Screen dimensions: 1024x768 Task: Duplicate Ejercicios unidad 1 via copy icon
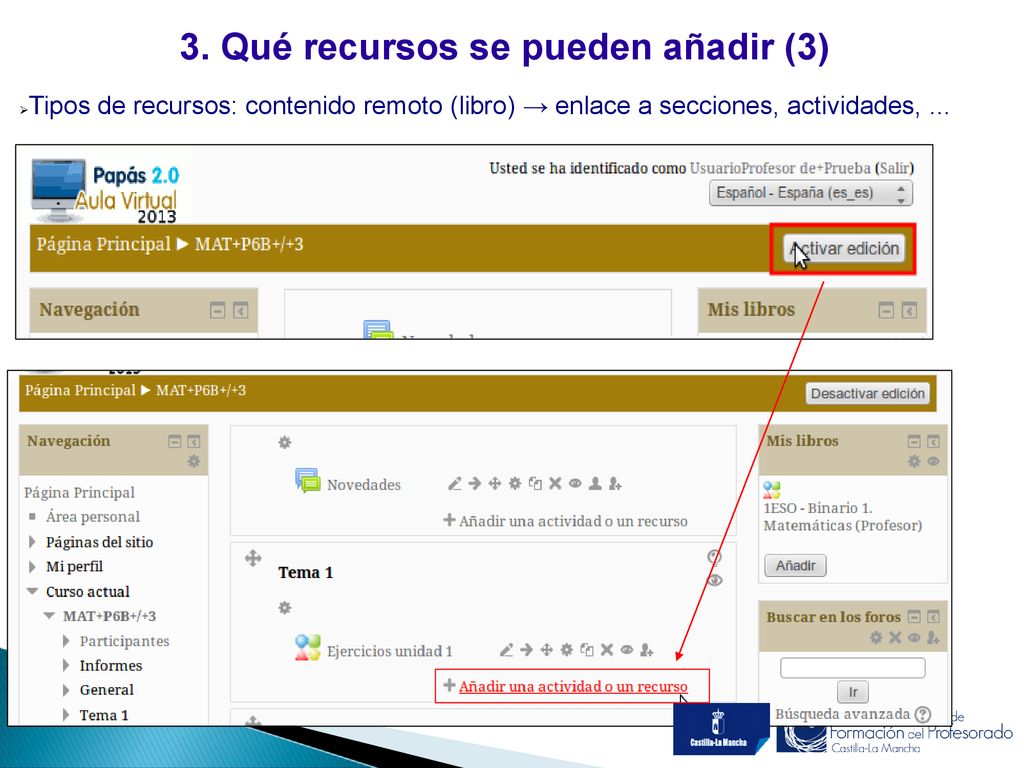[587, 650]
